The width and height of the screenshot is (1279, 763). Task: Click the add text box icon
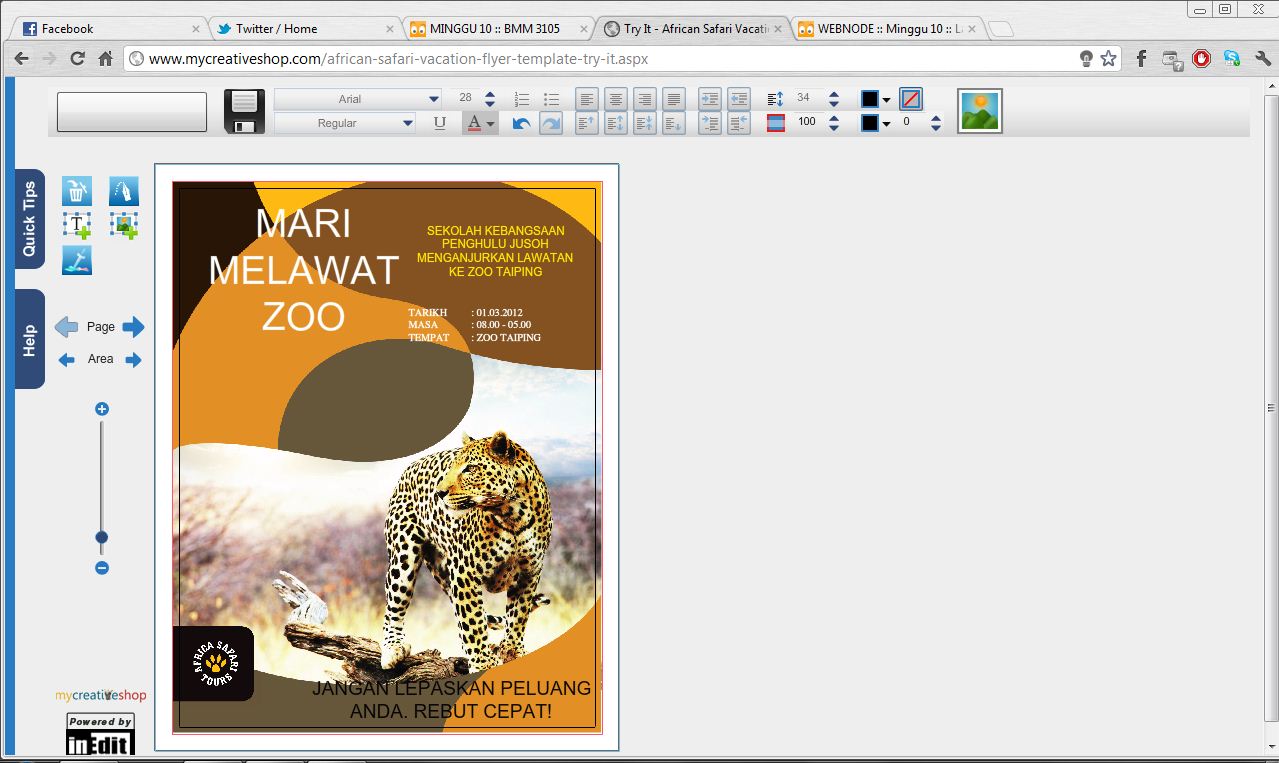77,225
